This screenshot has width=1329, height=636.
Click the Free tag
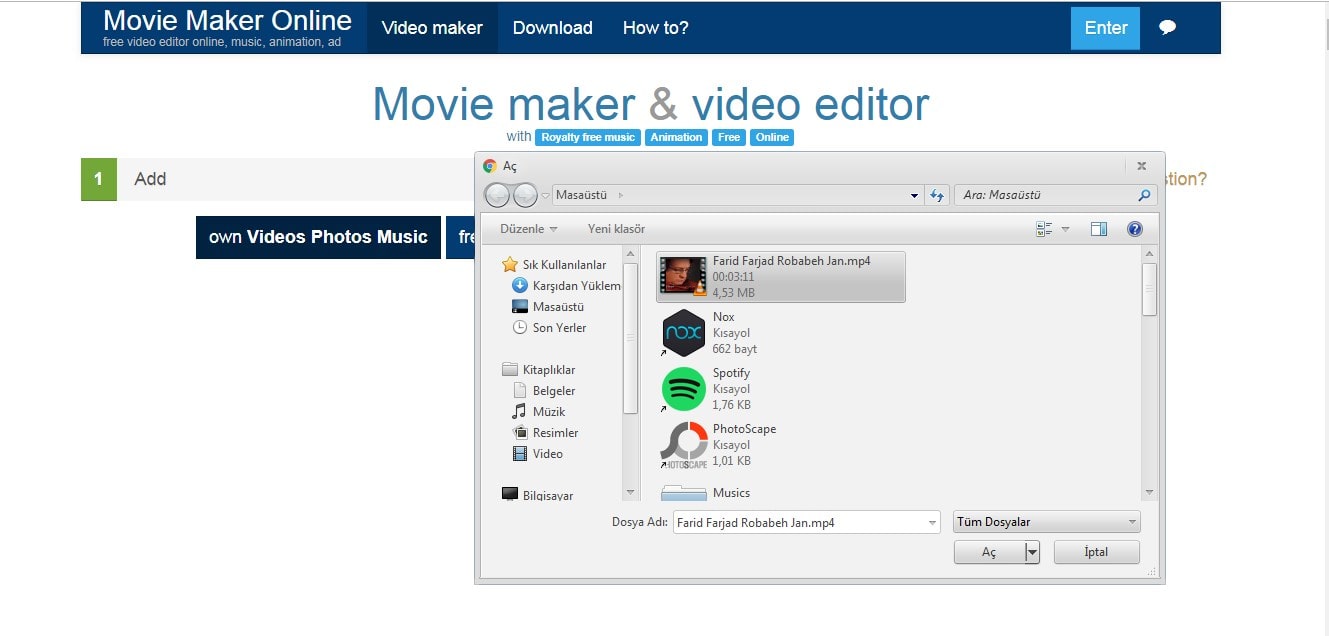pos(729,137)
